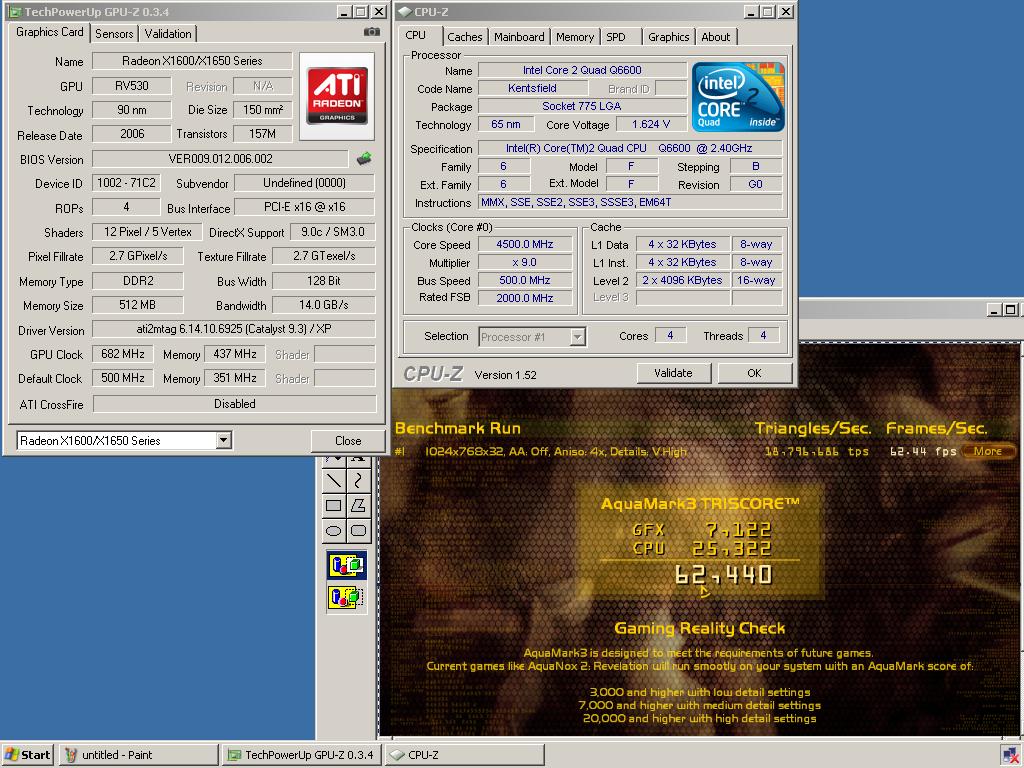Click the GPU Clock value 682 MHz
Viewport: 1024px width, 768px height.
coord(123,354)
